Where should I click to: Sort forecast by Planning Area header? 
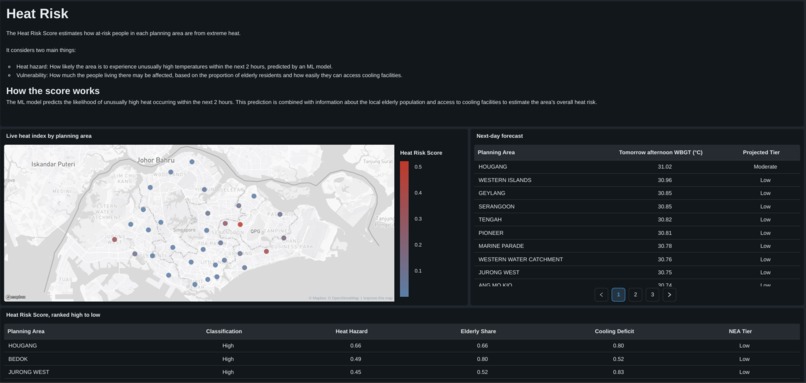(496, 153)
